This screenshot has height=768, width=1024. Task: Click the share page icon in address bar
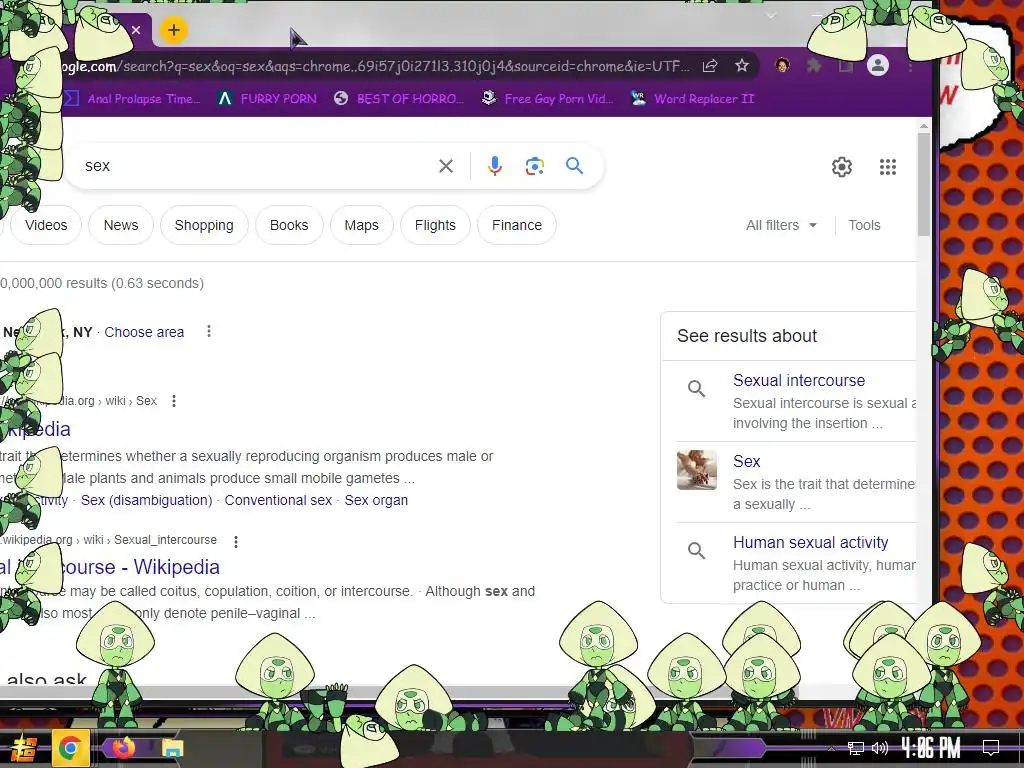710,65
